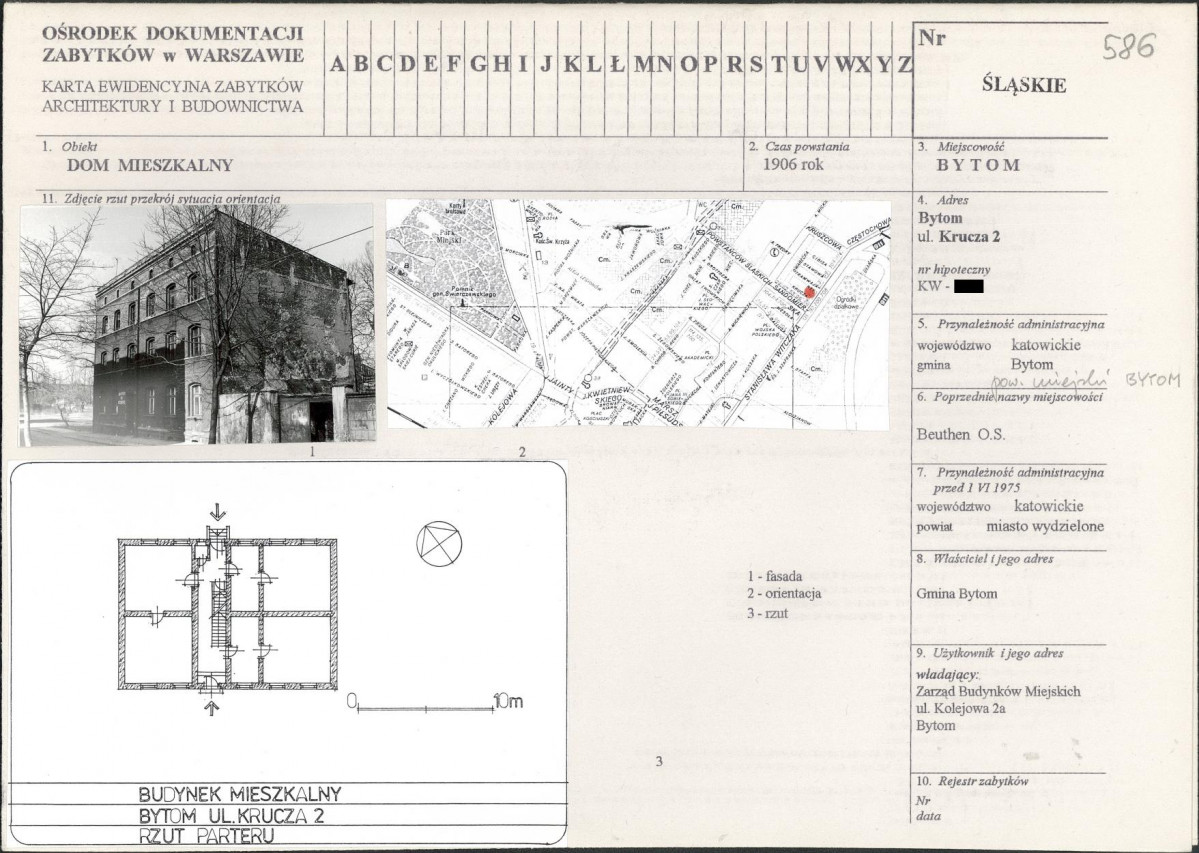
Task: Click 'Zarząd Budynków Miejskich' user name
Action: pos(999,692)
